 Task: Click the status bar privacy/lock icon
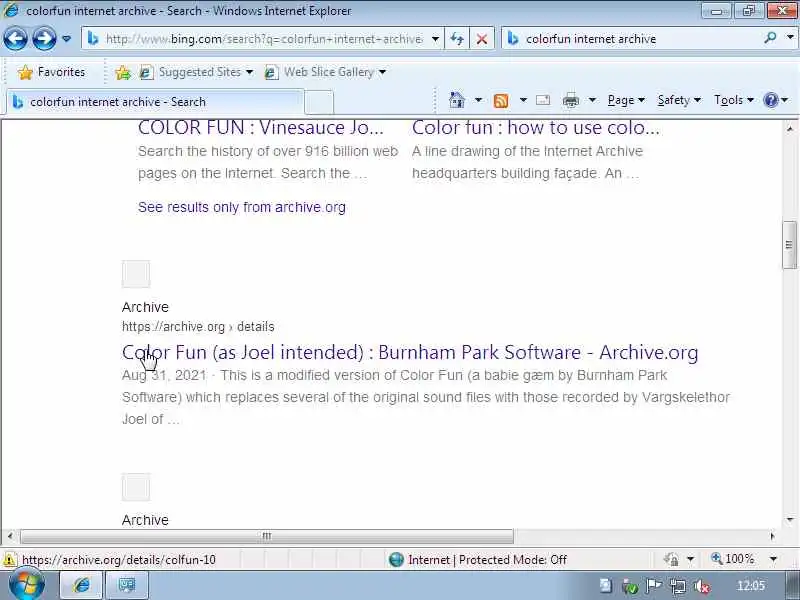click(x=671, y=560)
